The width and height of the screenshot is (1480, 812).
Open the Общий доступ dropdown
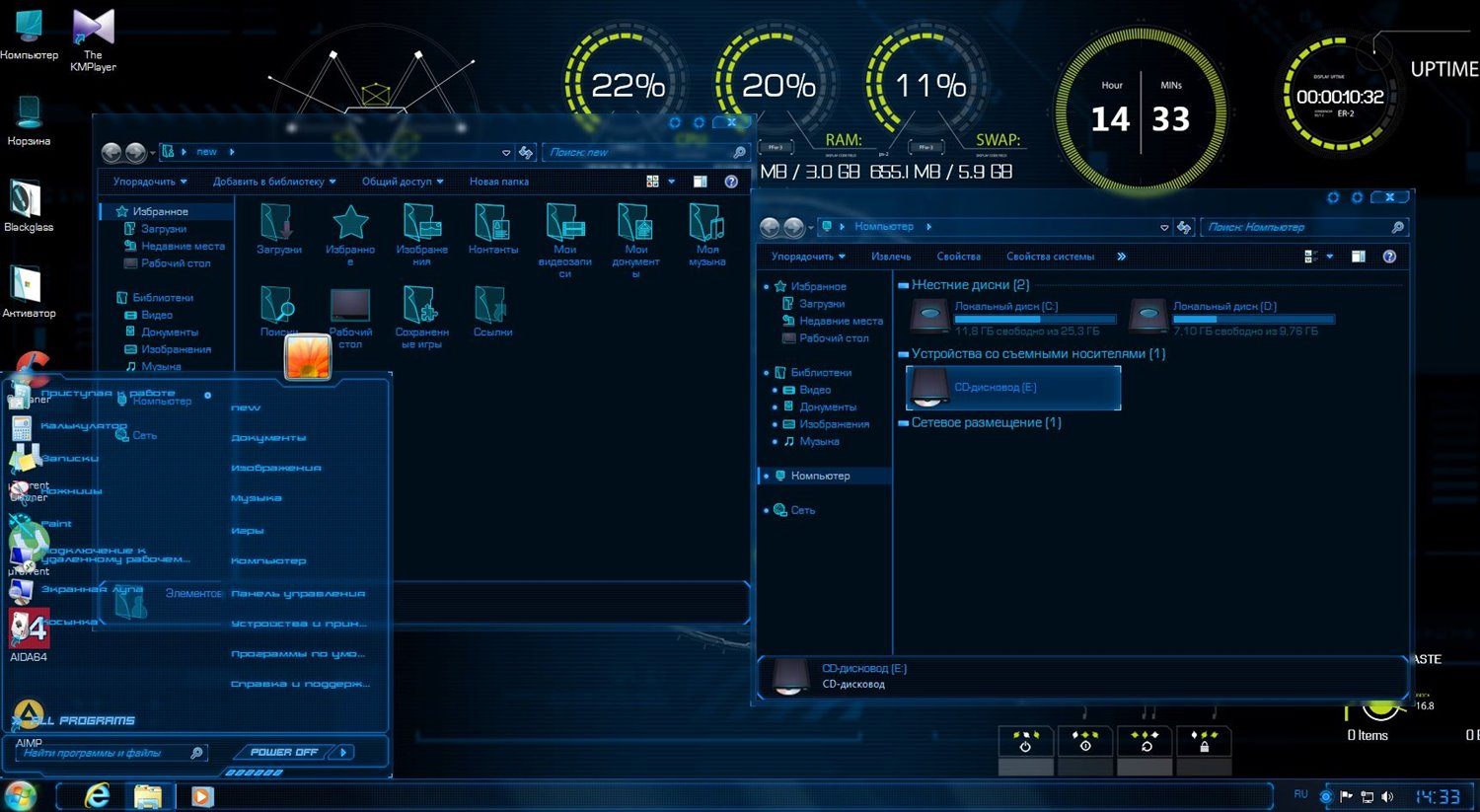[403, 182]
